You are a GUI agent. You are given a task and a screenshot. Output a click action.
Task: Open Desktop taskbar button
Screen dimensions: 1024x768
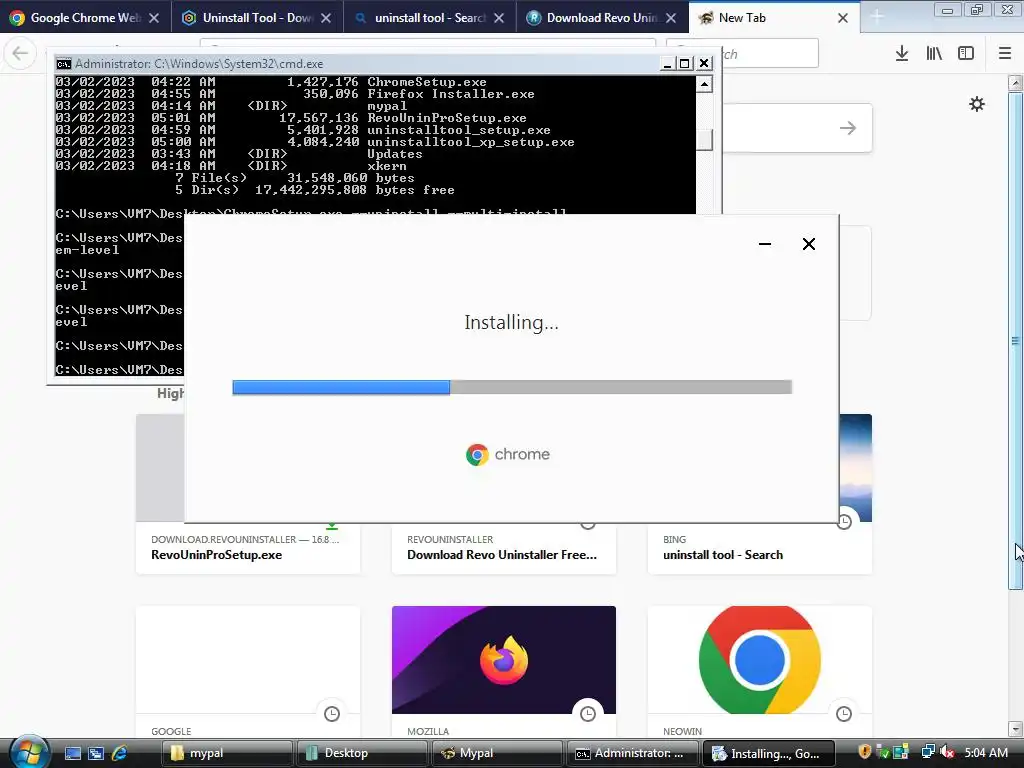pos(362,754)
